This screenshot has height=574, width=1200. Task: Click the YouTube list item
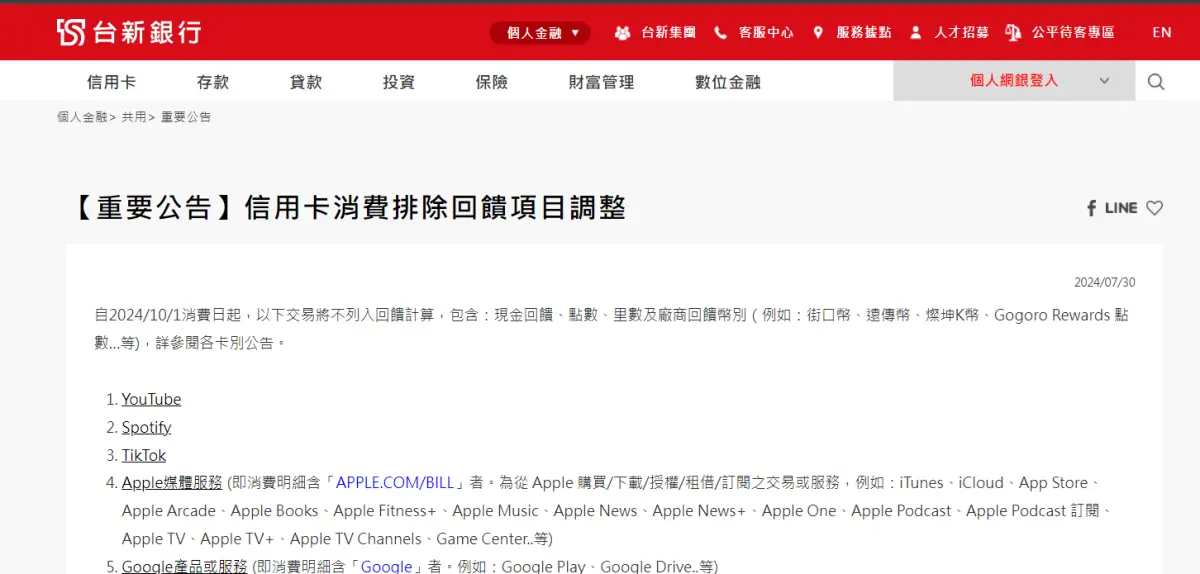tap(151, 399)
